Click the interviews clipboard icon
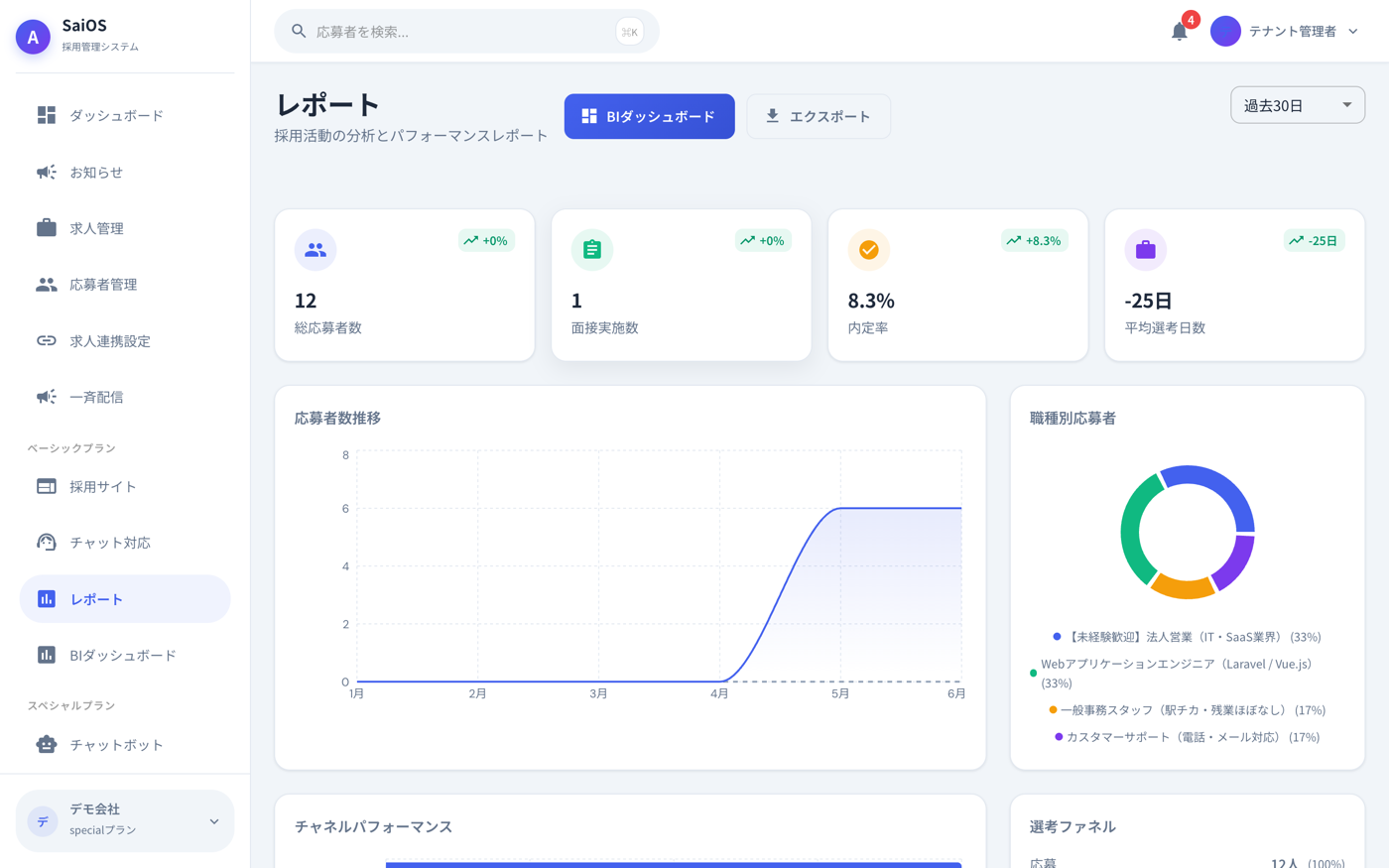The image size is (1389, 868). click(592, 250)
